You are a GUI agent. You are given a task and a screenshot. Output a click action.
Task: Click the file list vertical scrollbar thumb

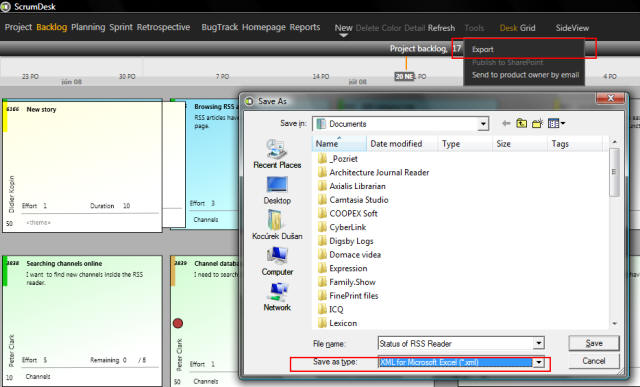click(x=614, y=172)
